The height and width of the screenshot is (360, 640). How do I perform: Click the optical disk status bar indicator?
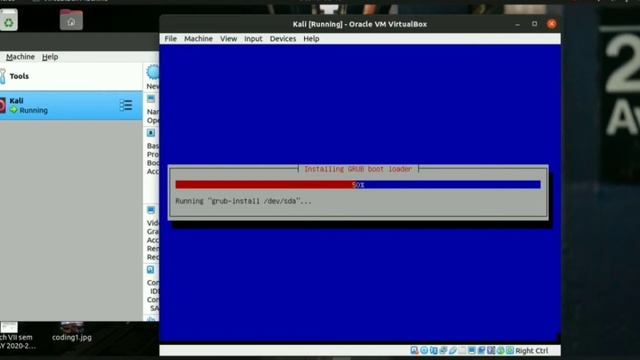coord(424,351)
